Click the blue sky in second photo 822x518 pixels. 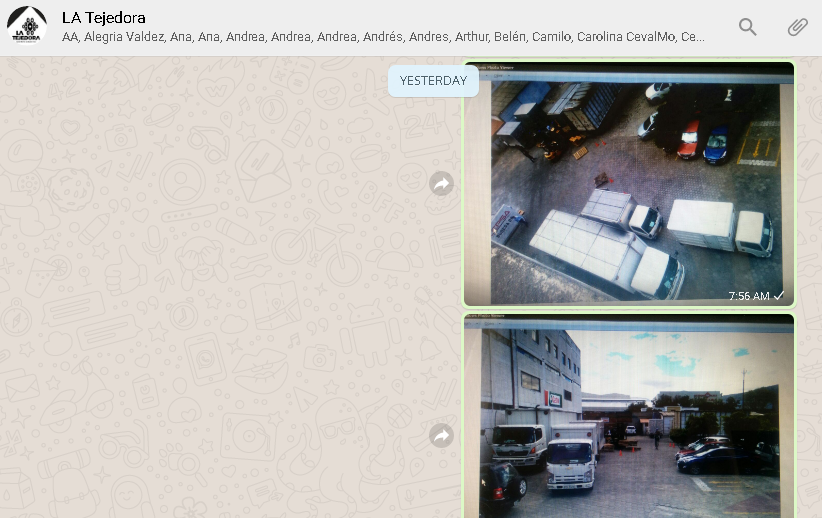pos(680,360)
